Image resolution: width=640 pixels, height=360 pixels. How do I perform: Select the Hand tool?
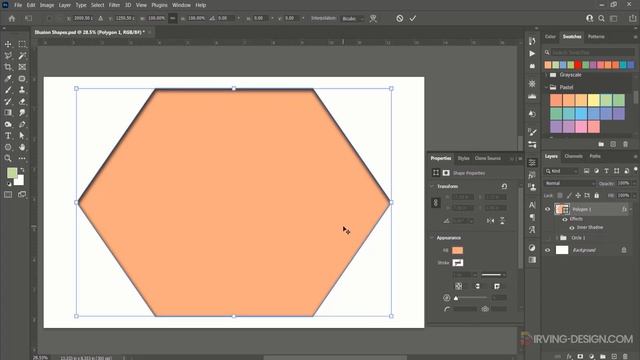[22, 147]
